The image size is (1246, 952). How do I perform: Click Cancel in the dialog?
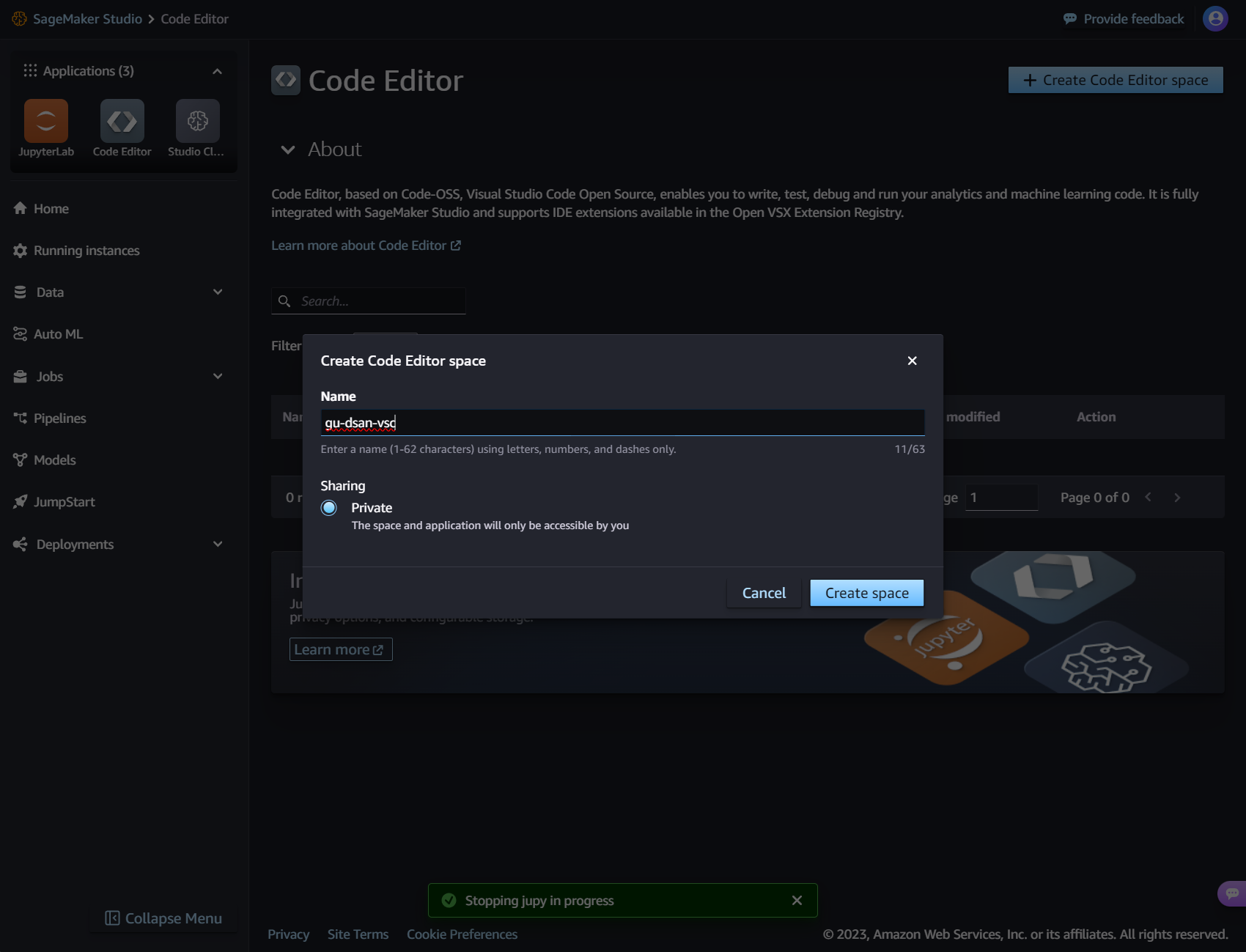click(x=764, y=593)
